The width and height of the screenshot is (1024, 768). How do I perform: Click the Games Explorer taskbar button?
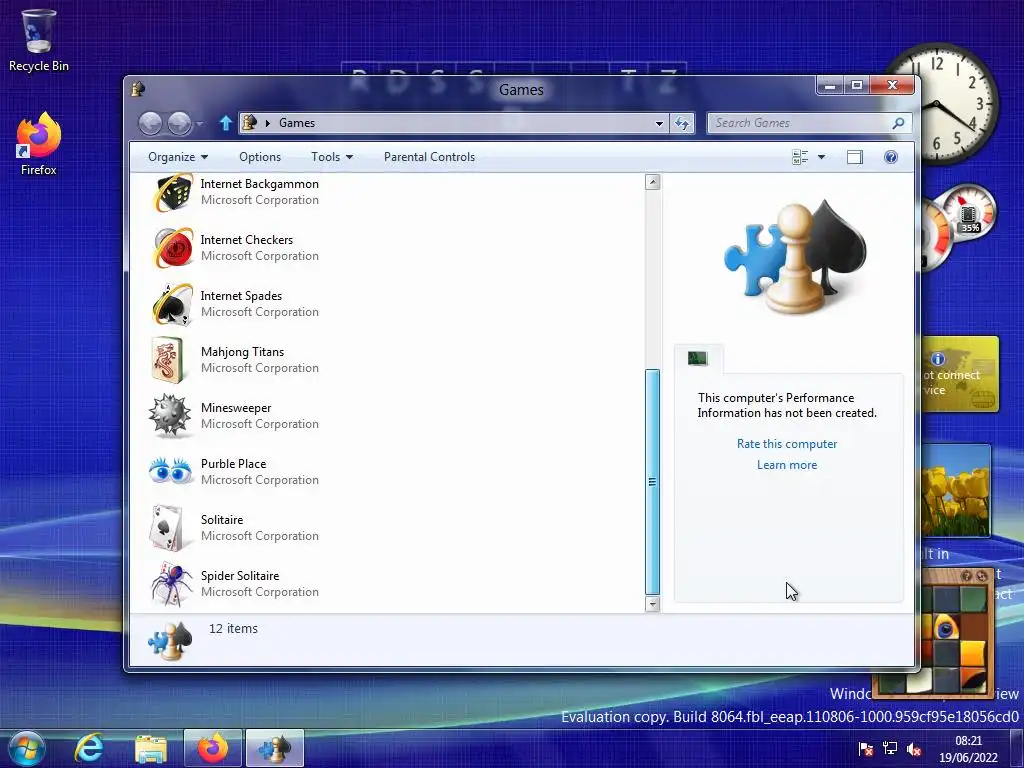click(274, 748)
